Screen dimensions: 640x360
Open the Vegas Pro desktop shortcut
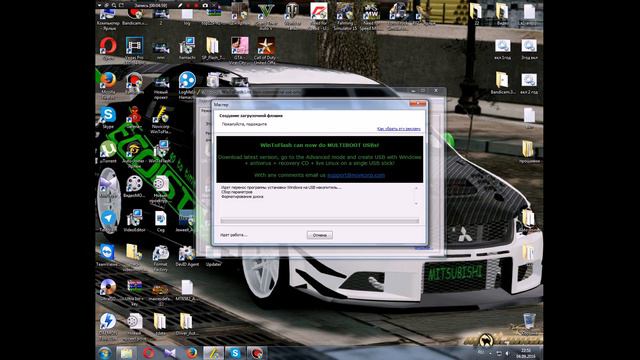134,49
